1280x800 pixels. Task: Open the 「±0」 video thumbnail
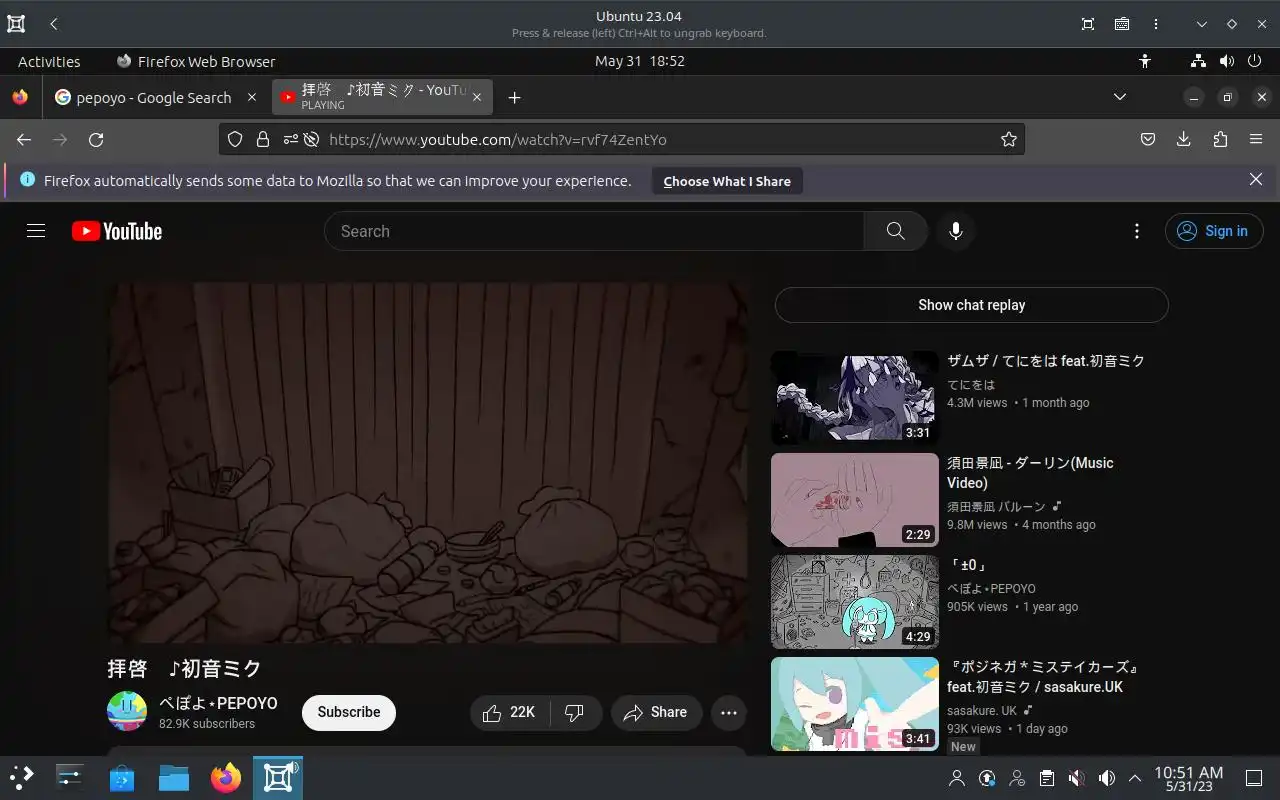coord(855,602)
